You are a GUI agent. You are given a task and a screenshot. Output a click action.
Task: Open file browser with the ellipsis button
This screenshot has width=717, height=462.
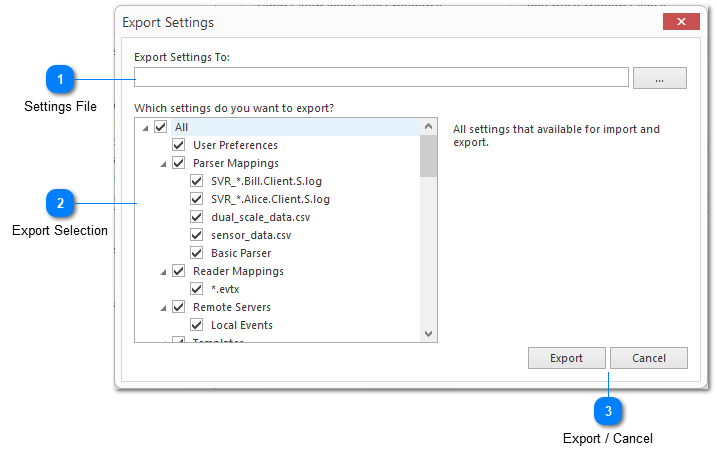pos(659,78)
